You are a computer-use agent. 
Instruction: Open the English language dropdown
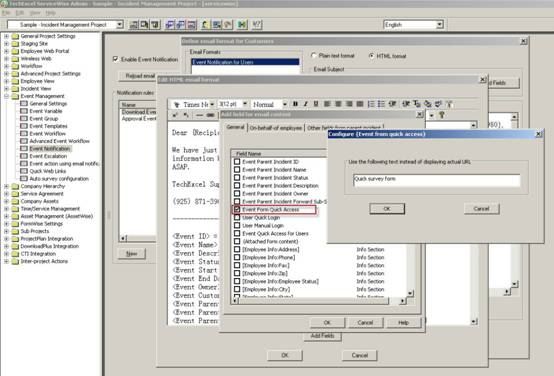[x=440, y=25]
